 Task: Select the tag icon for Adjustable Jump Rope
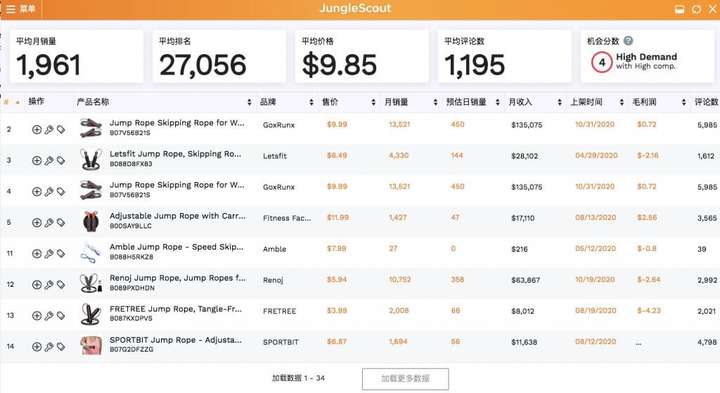61,223
